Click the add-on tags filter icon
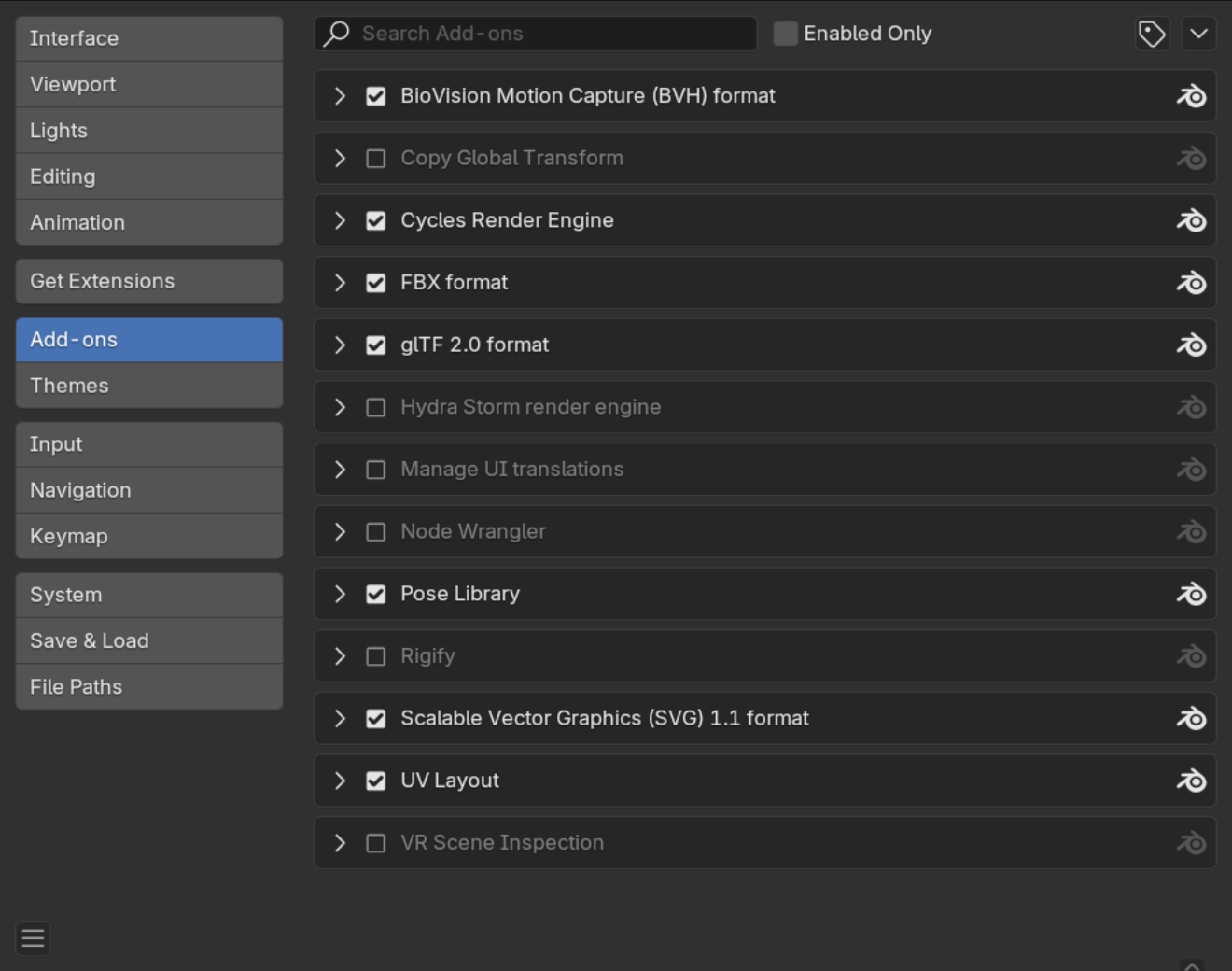 (1153, 35)
